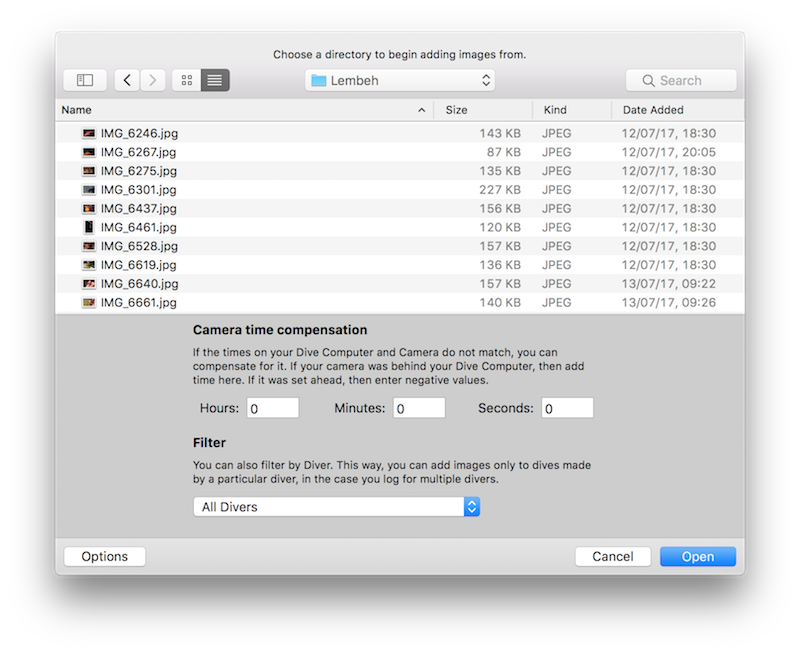The width and height of the screenshot is (800, 654).
Task: Click the Open button
Action: (698, 557)
